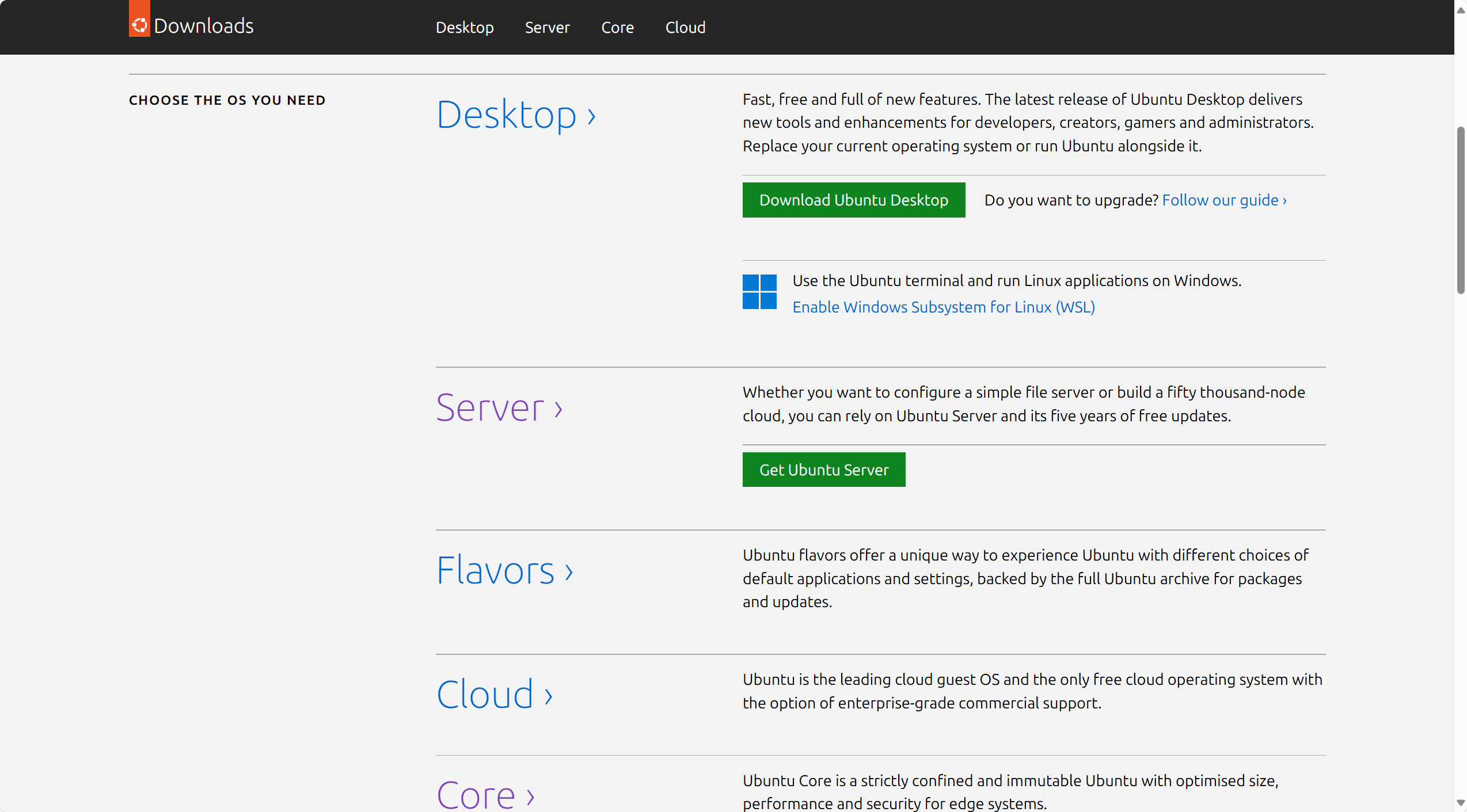Screen dimensions: 1467x812
Task: Select Desktop in the top navigation
Action: (x=465, y=27)
